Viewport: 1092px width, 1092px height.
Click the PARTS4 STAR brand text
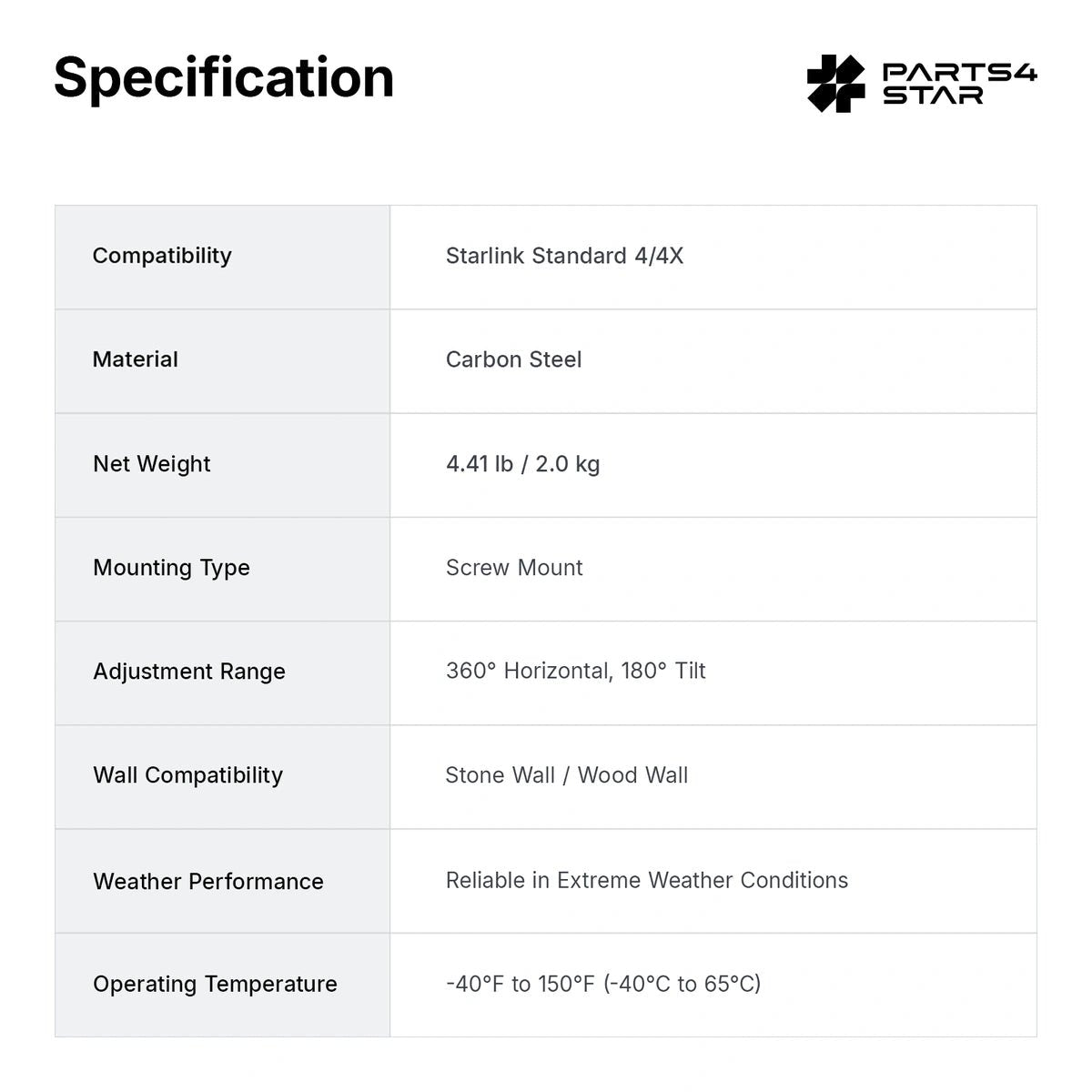coord(960,84)
